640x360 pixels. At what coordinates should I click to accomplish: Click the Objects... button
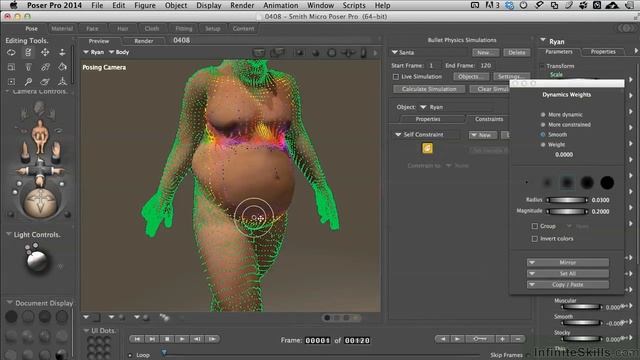pyautogui.click(x=471, y=77)
